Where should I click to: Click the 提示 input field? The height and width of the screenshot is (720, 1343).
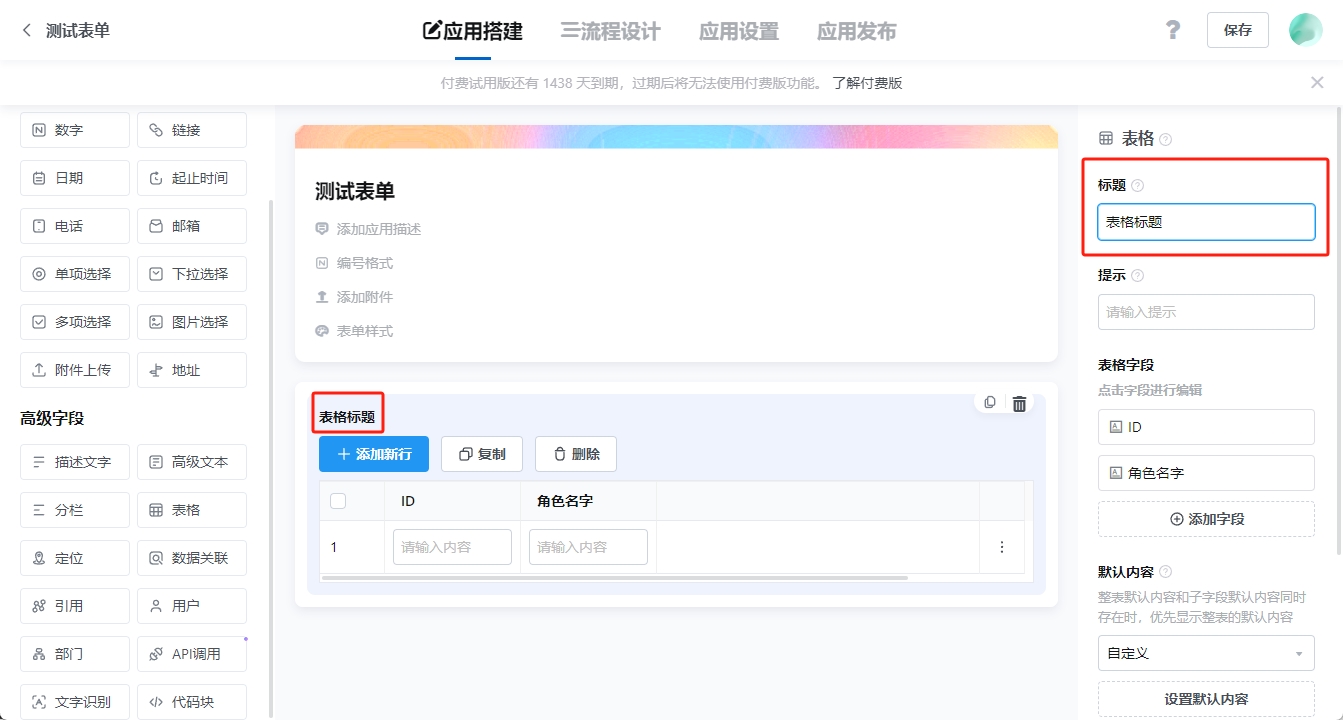pyautogui.click(x=1206, y=312)
